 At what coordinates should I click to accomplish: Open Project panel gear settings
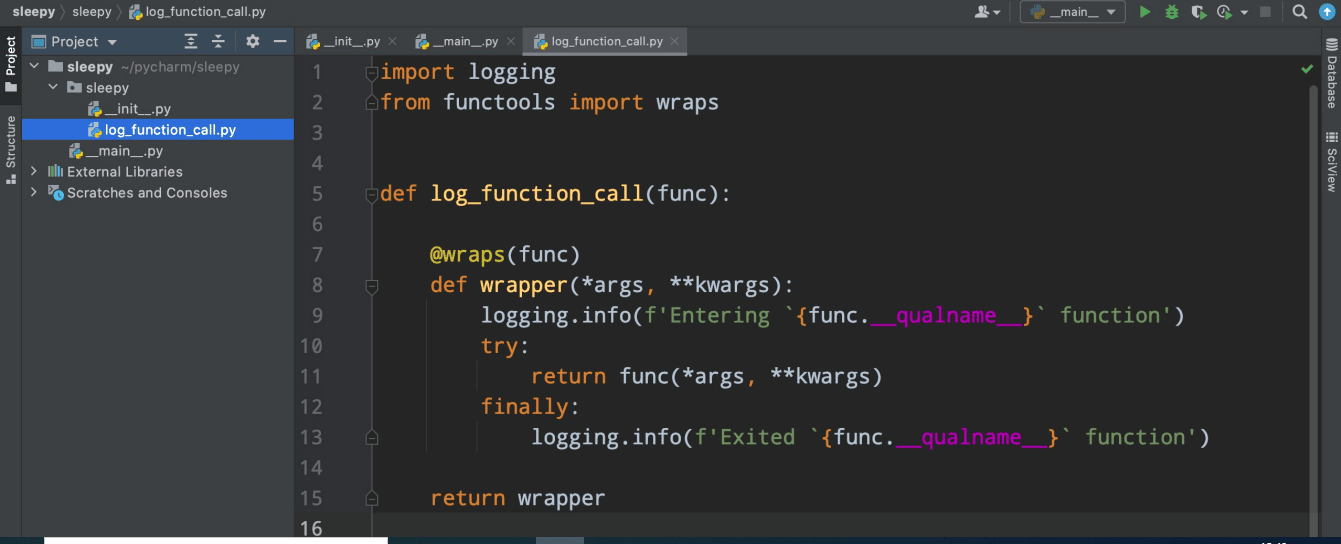point(252,41)
